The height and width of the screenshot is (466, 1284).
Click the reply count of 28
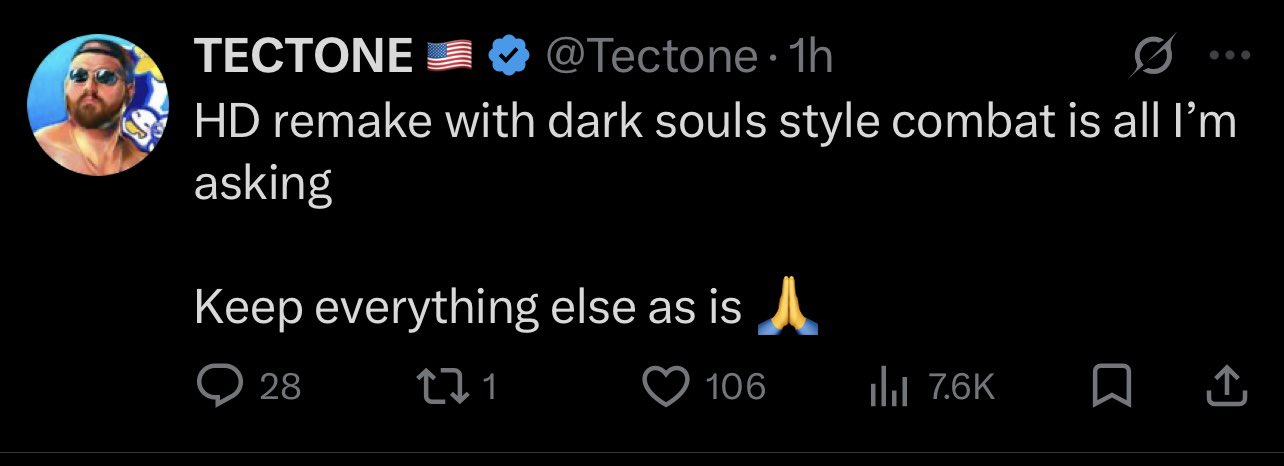pyautogui.click(x=280, y=386)
